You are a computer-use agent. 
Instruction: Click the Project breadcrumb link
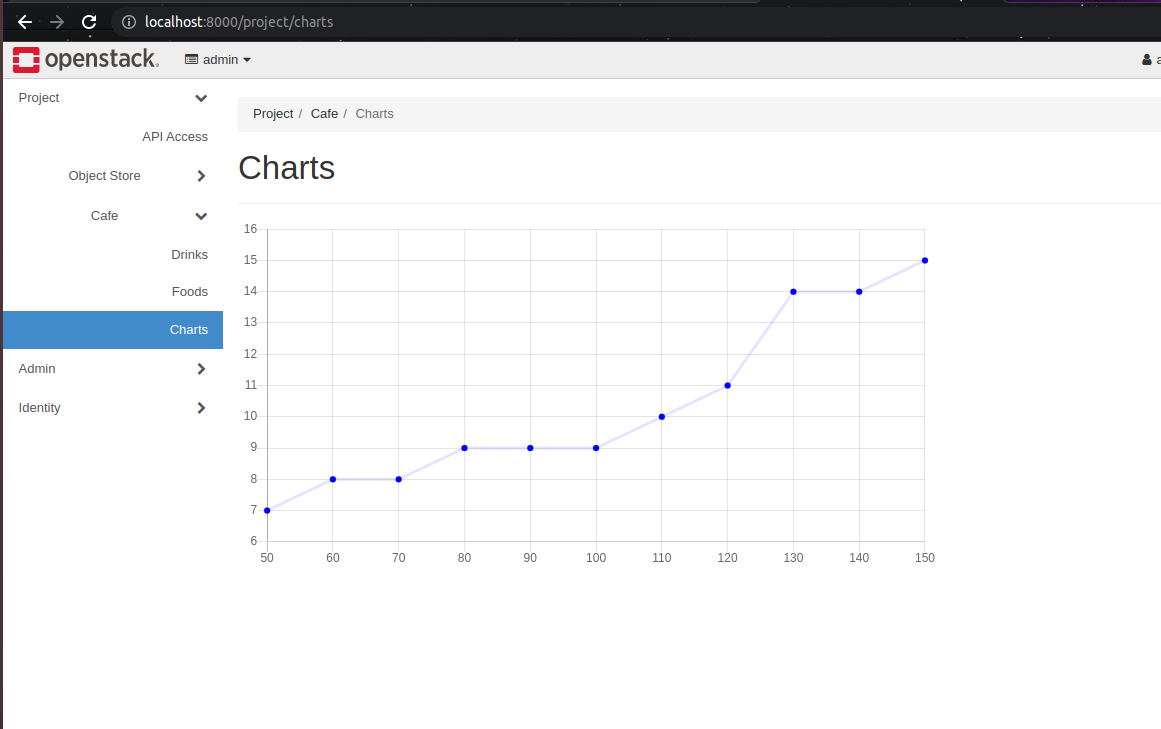273,114
